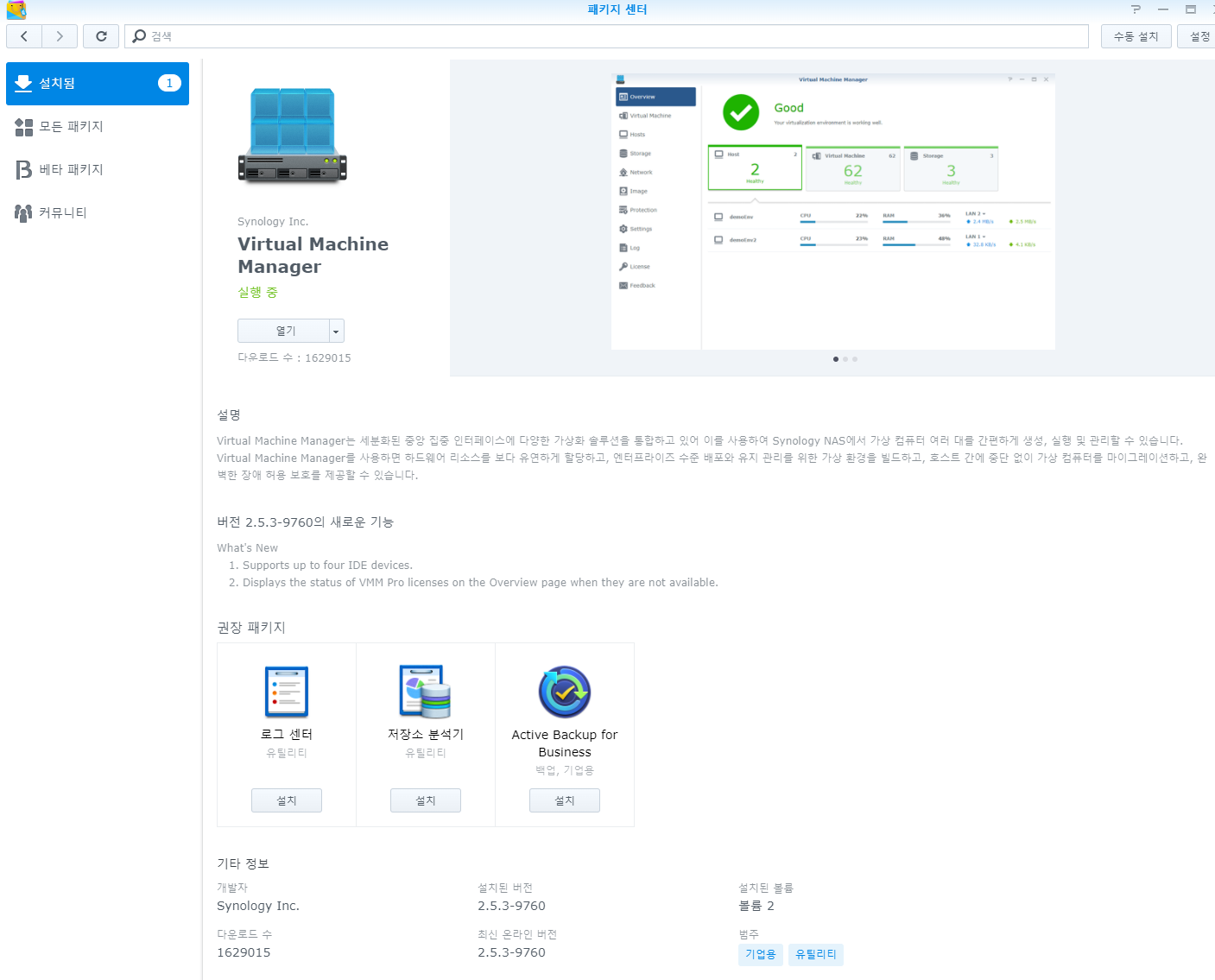Click download count 다운로드 수 : 1629015
This screenshot has width=1215, height=980.
coord(294,358)
